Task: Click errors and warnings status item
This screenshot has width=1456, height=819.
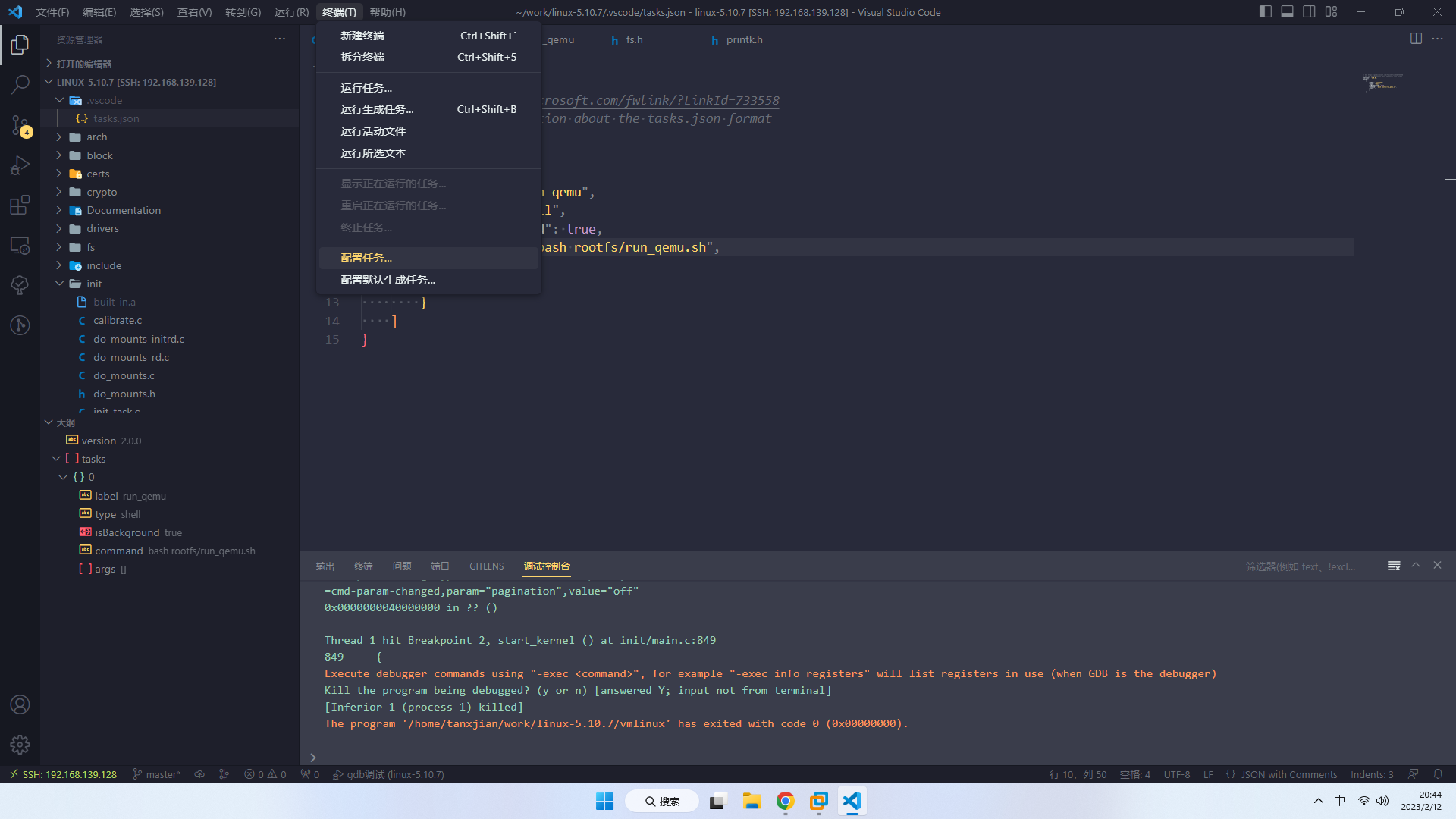Action: 265,774
